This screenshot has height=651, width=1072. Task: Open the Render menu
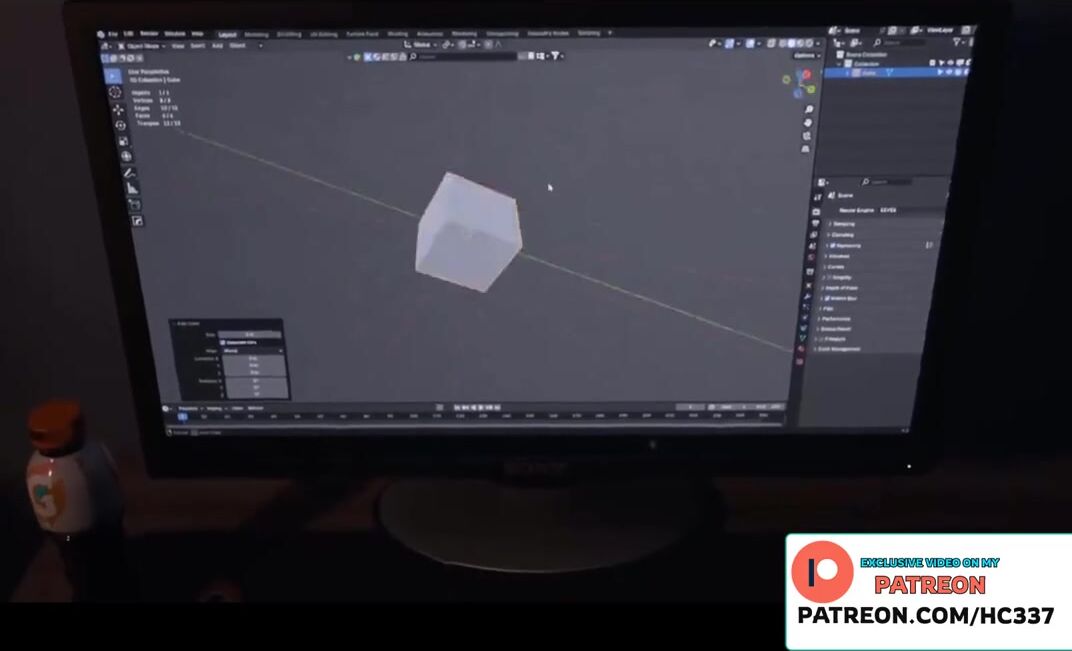148,33
